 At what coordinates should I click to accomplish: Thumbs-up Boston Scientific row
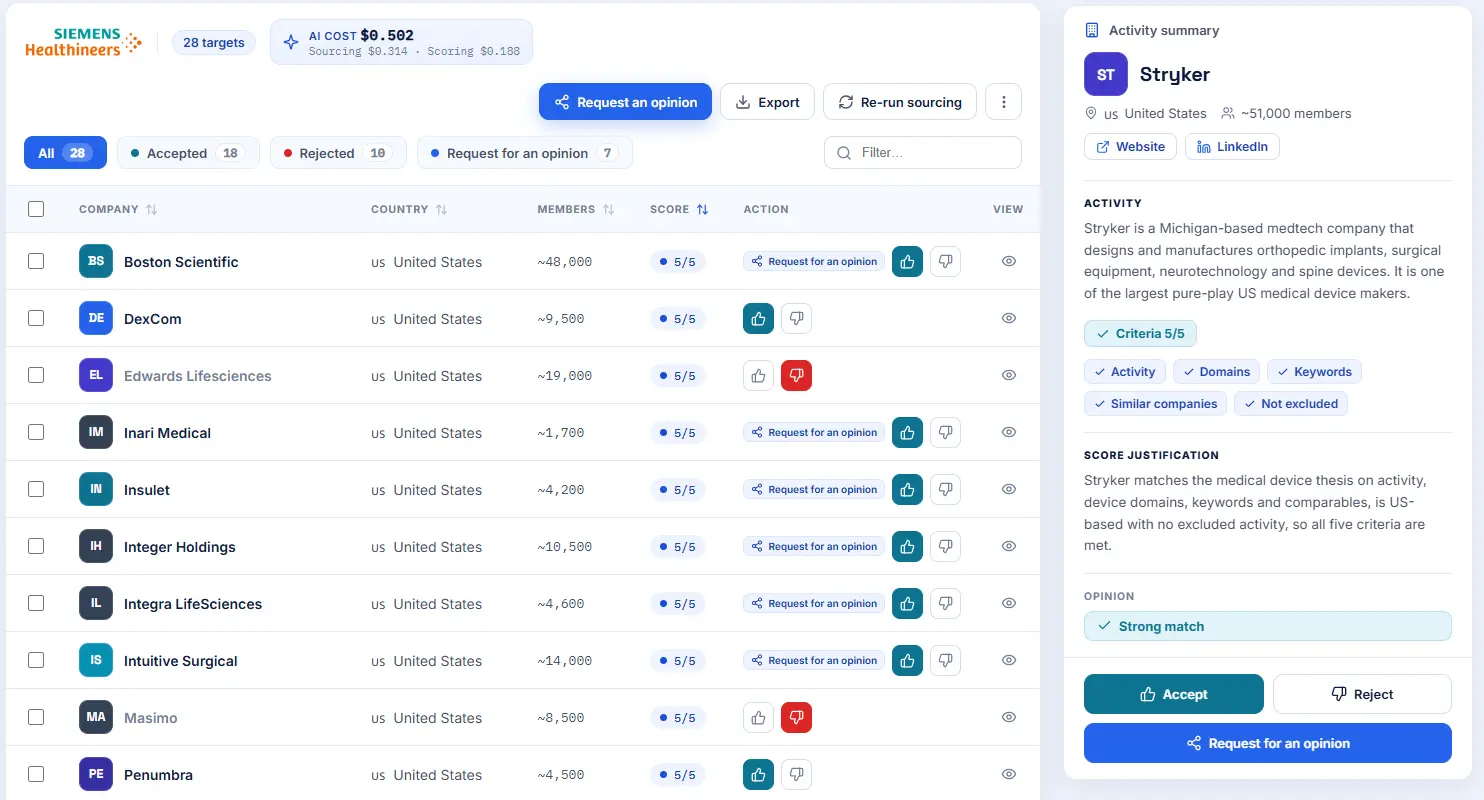tap(907, 262)
